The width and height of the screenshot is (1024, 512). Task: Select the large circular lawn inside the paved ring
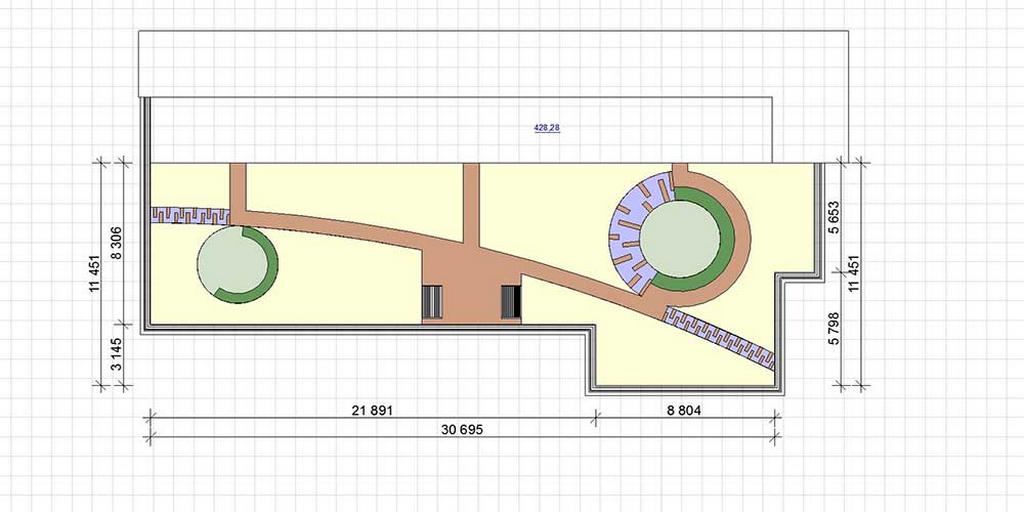680,238
